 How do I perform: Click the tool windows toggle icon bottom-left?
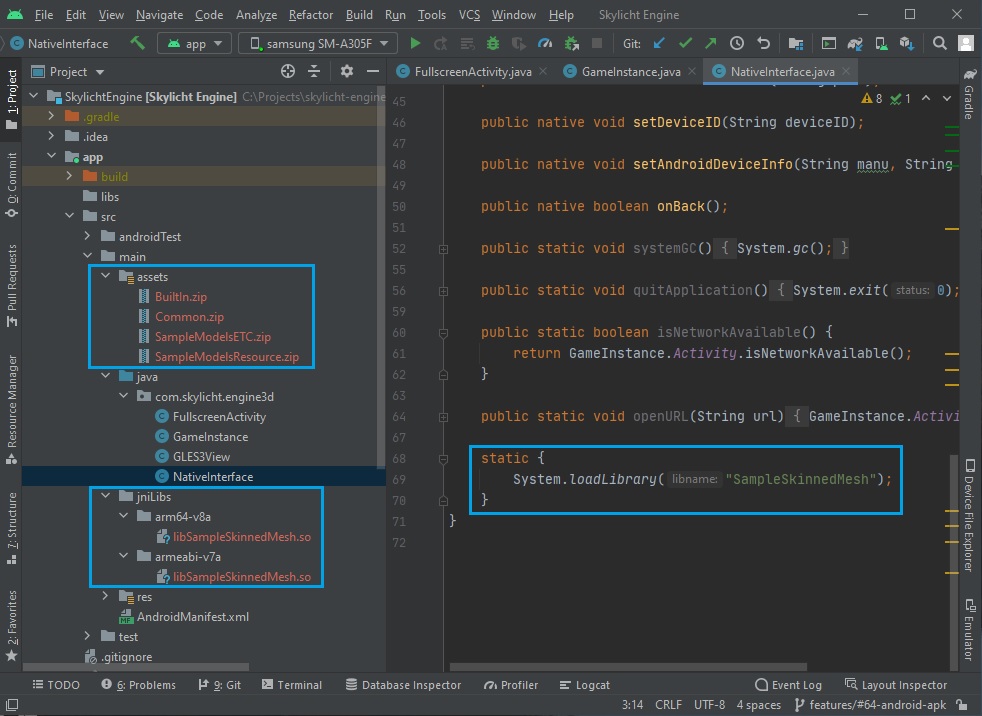point(11,705)
